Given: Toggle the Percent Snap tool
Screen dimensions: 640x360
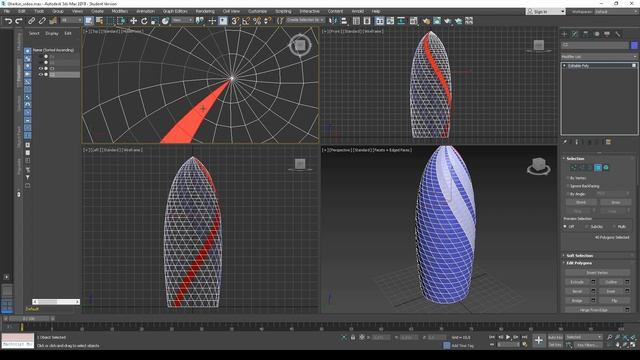Looking at the screenshot, I should coord(257,21).
